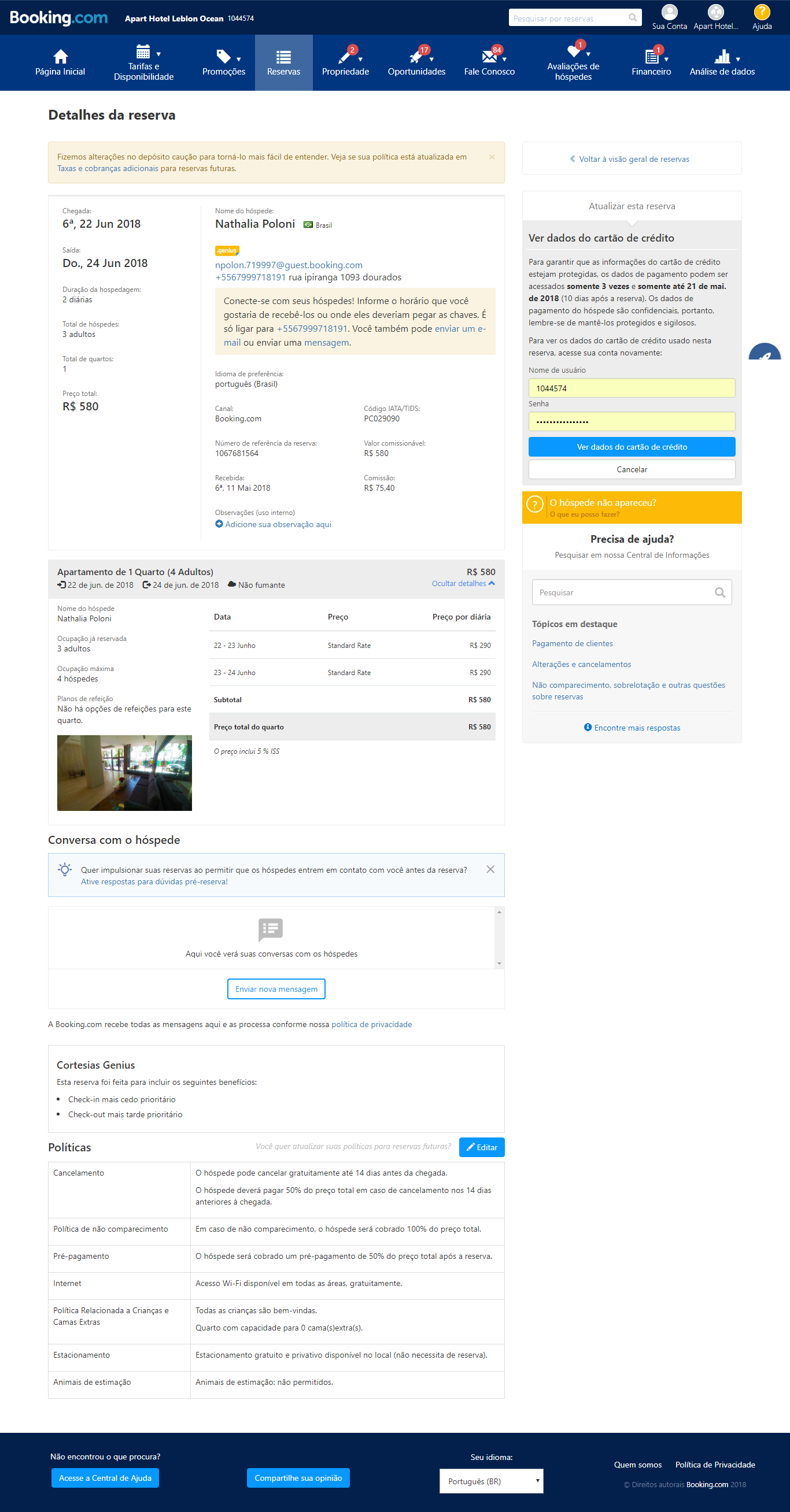Click search magnifier in Pesquisar por reservas
The image size is (790, 1512).
click(x=632, y=17)
